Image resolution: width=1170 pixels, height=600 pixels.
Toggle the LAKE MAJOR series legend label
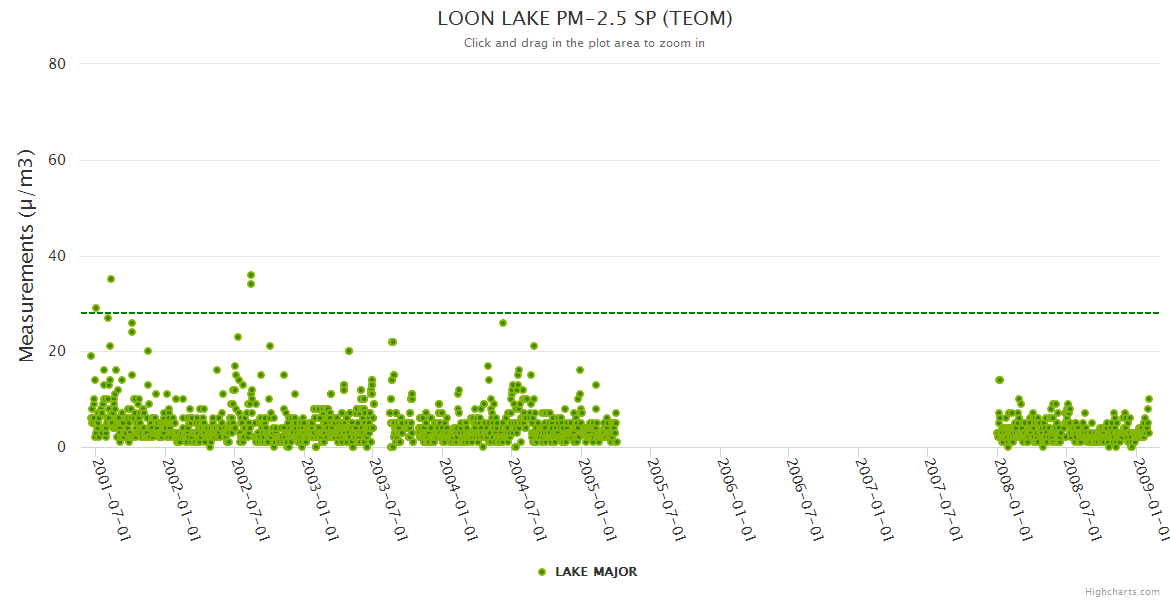point(596,572)
